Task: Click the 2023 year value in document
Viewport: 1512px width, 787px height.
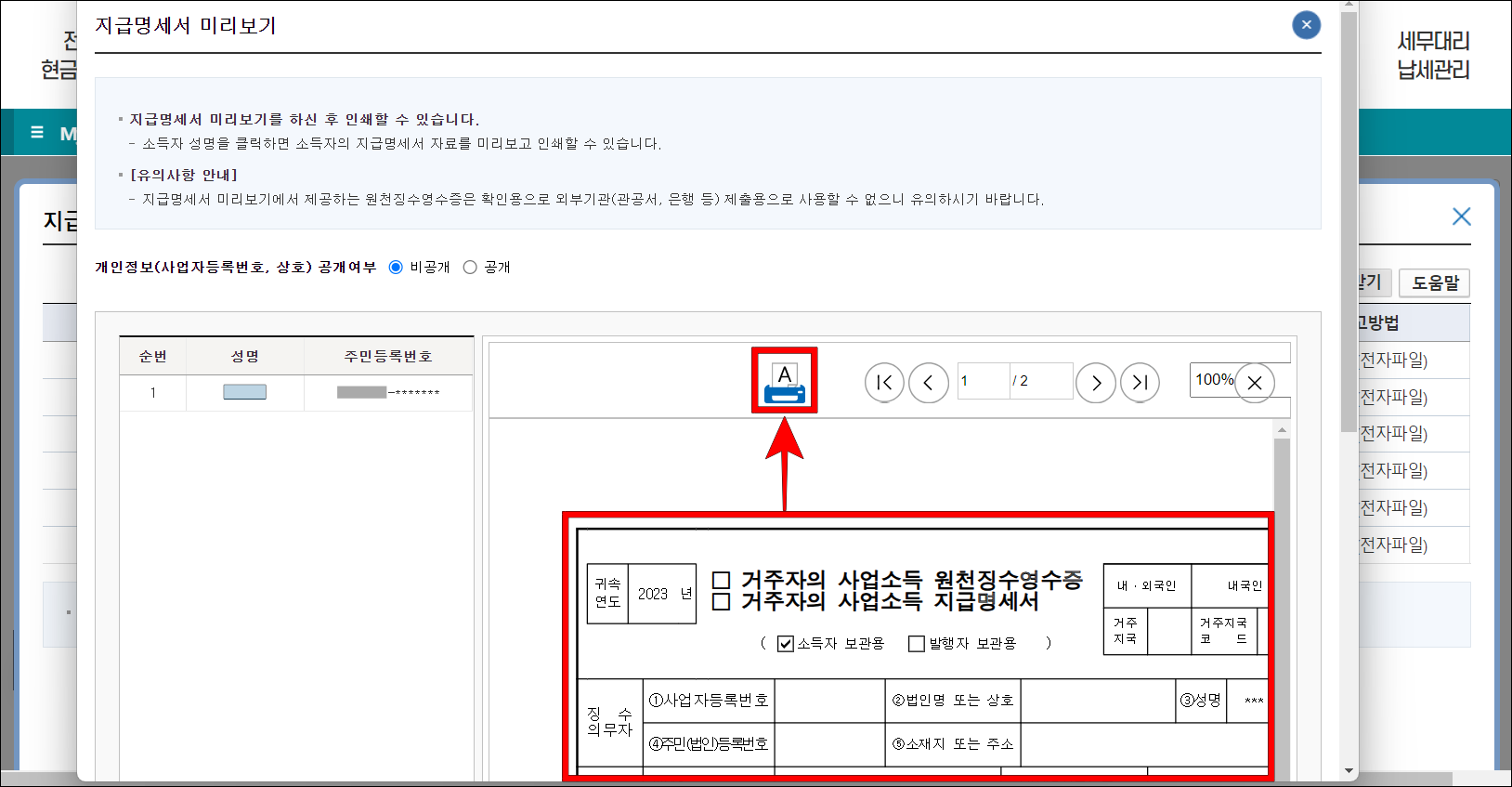Action: tap(653, 594)
